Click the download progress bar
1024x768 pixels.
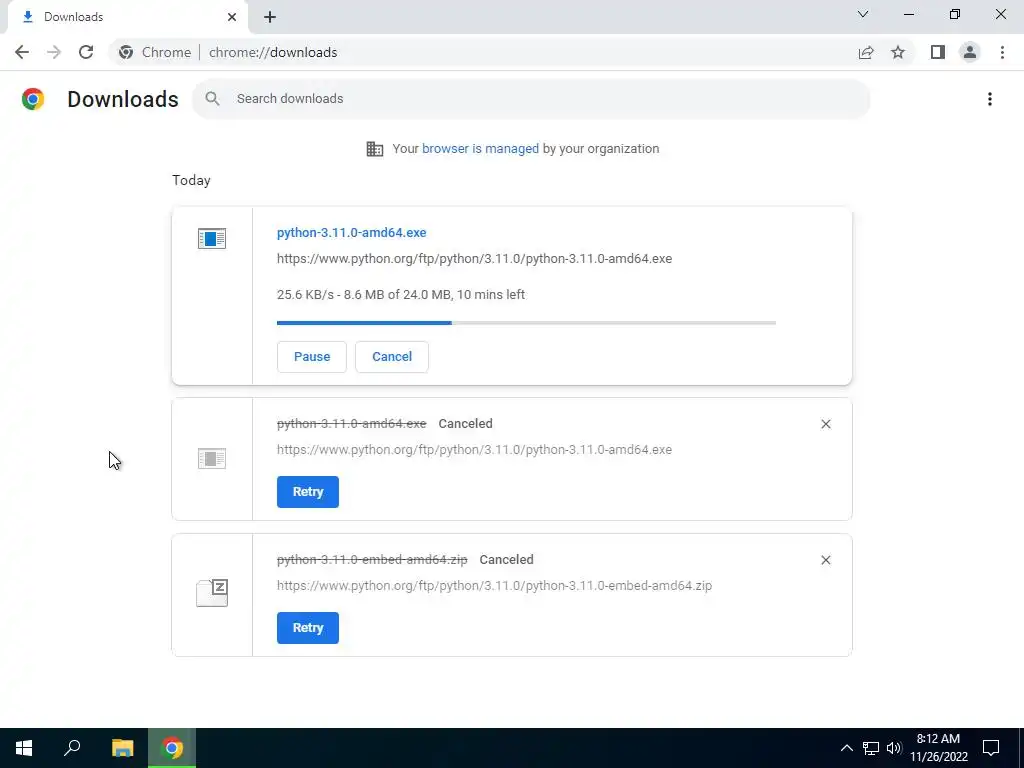tap(526, 323)
